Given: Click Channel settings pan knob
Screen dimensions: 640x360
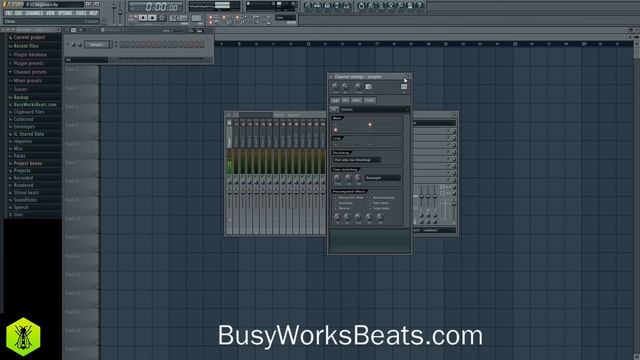Looking at the screenshot, I should pos(335,86).
